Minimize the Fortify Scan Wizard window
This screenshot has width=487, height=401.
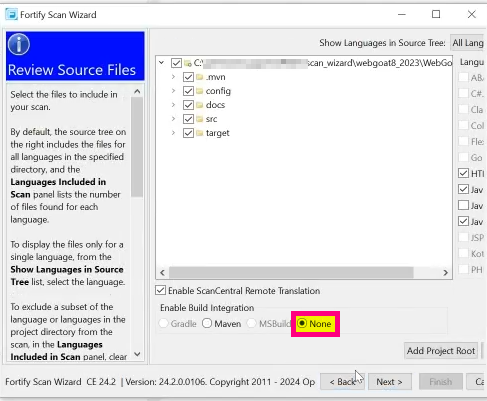tap(402, 14)
